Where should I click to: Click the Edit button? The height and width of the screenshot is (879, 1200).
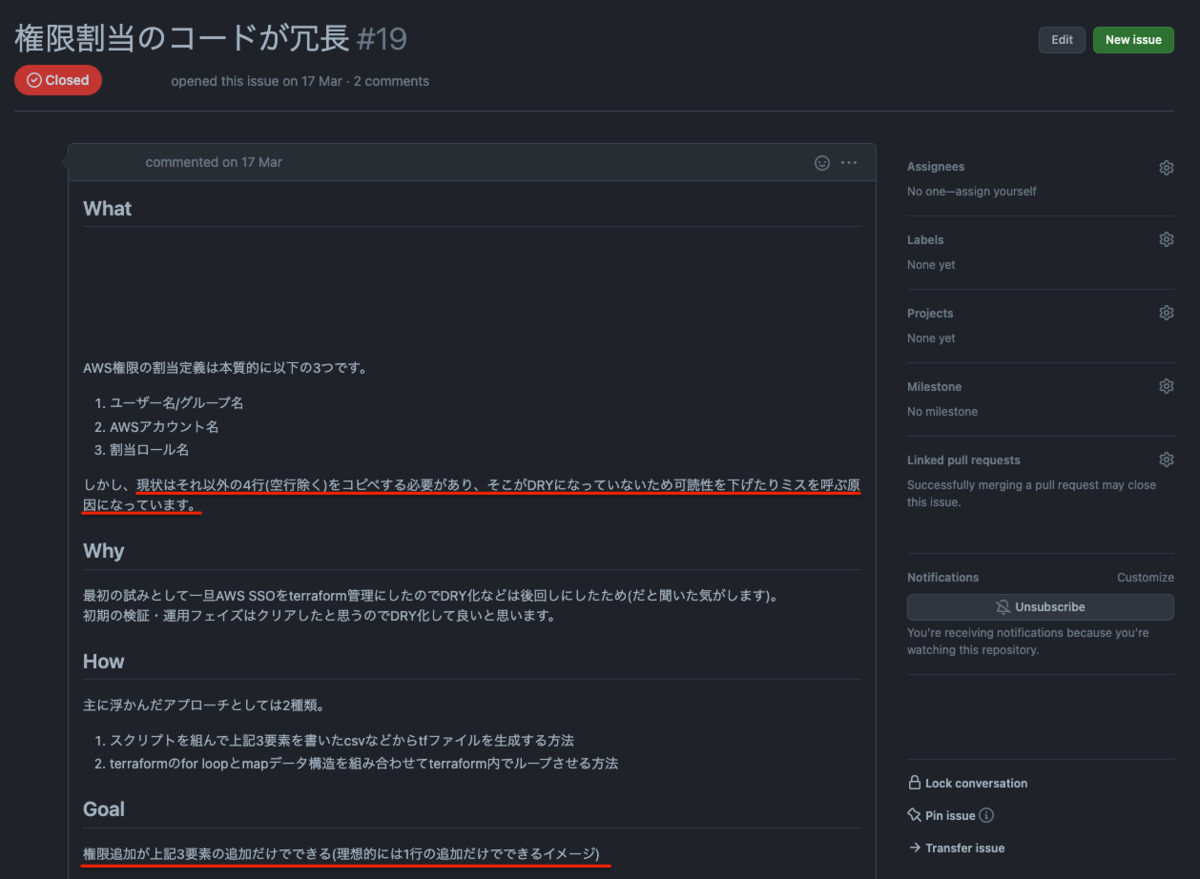[x=1061, y=40]
